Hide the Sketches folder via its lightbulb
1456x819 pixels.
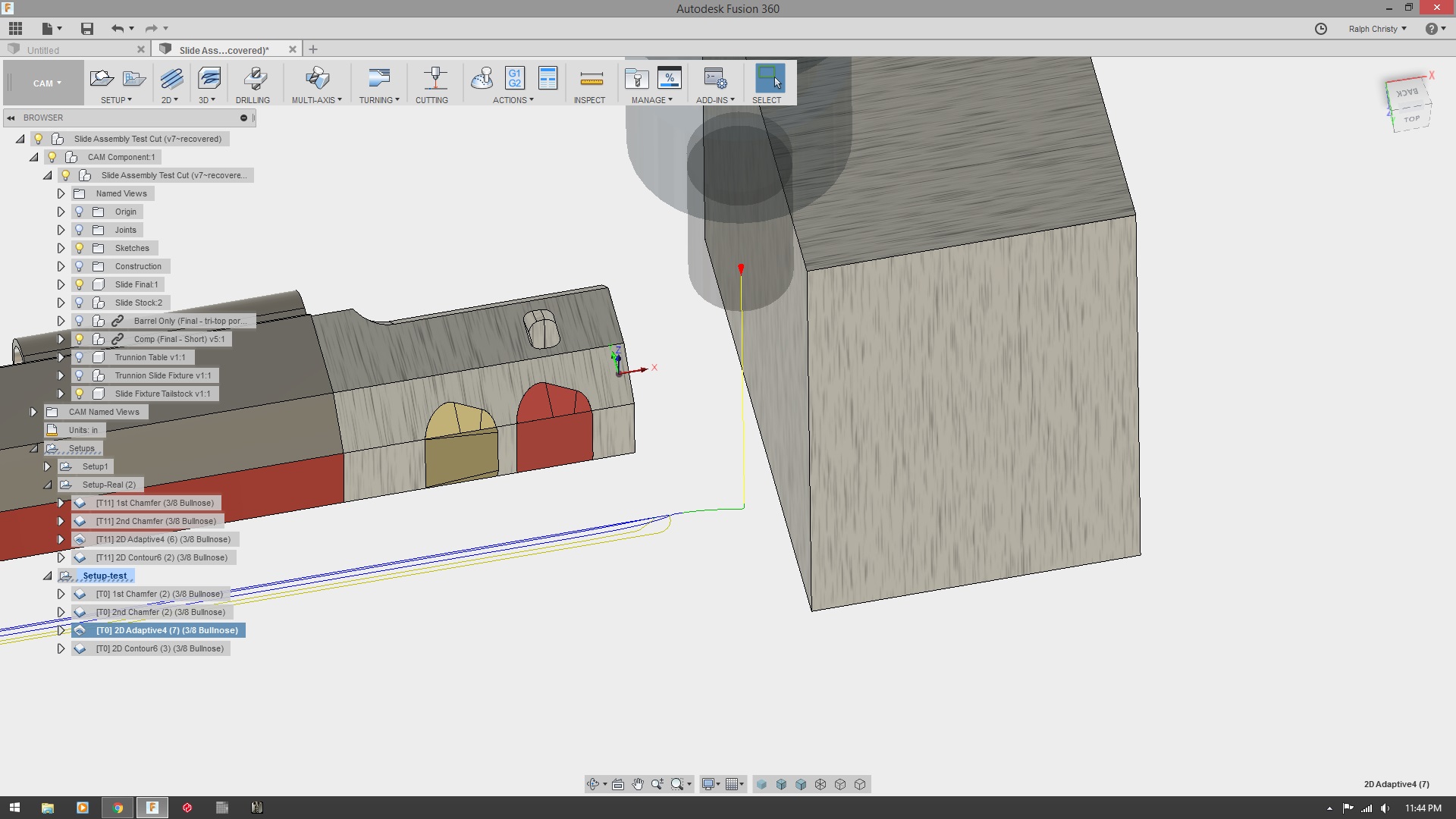(80, 248)
